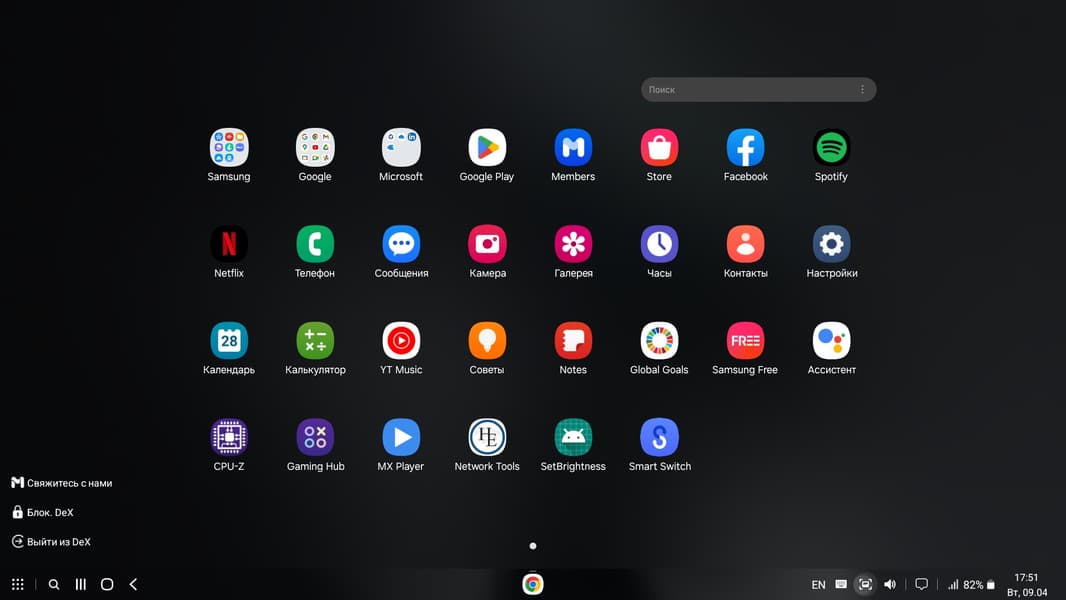The height and width of the screenshot is (600, 1066).
Task: Open the Google apps folder
Action: coord(315,147)
